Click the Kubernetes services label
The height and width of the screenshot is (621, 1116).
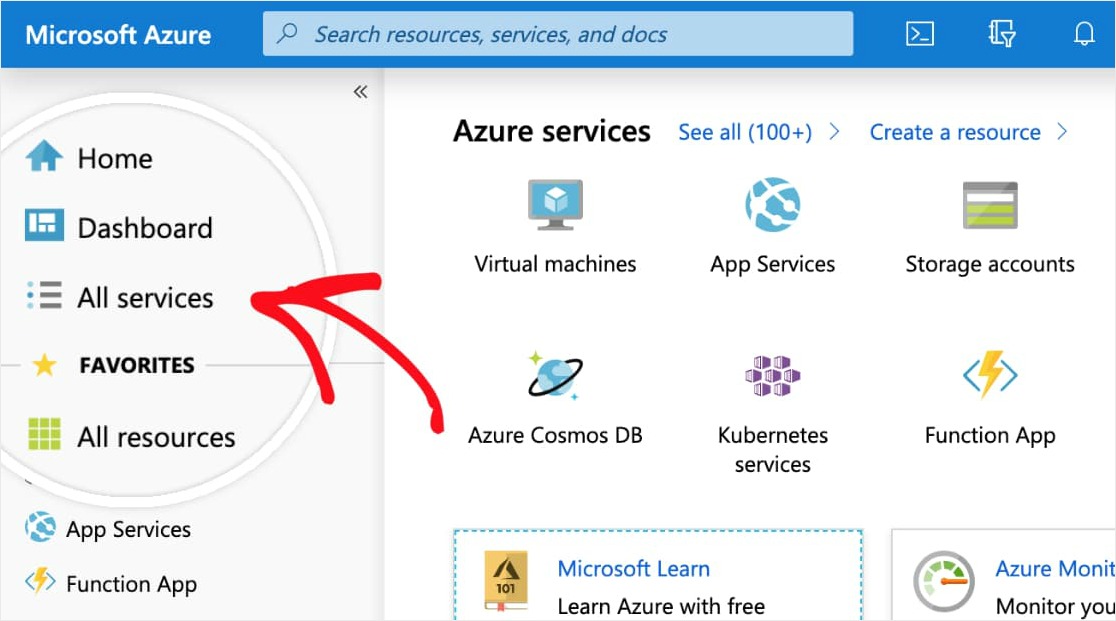point(772,450)
